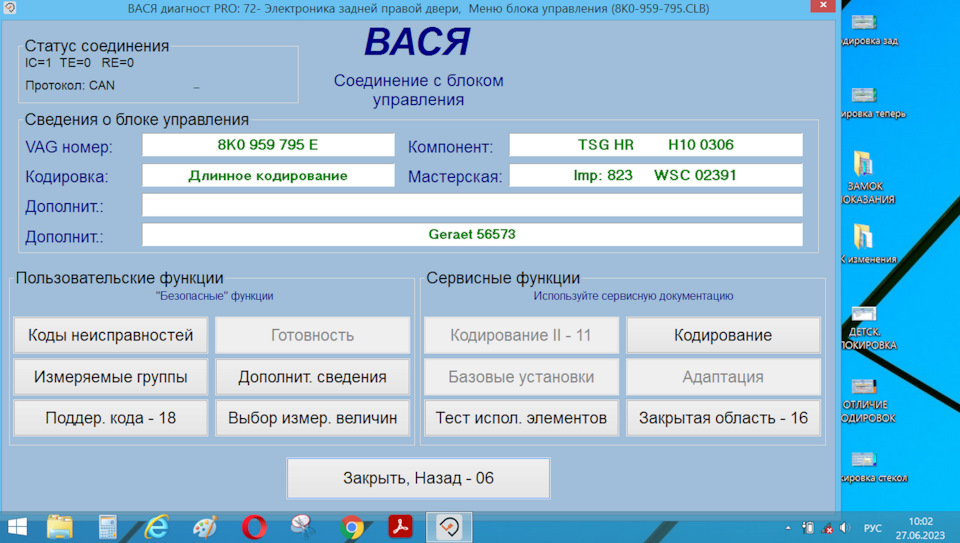Click Закрыть, Назад - 06
The height and width of the screenshot is (543, 960).
[x=418, y=478]
